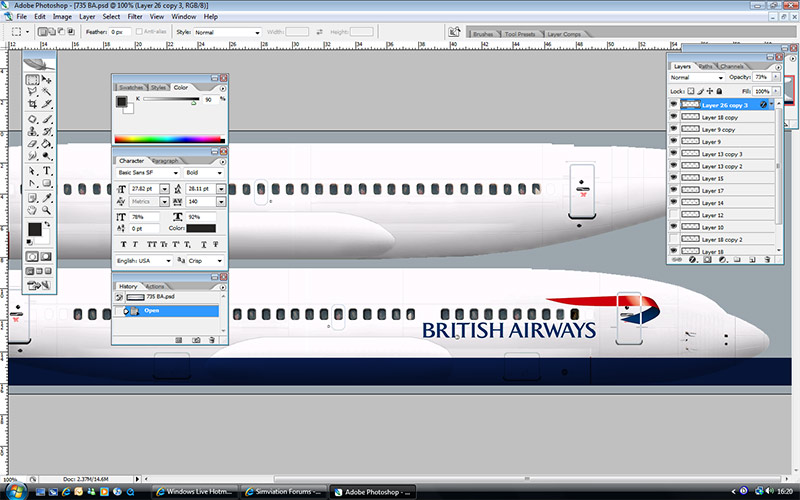Switch to the Swatches tab
The width and height of the screenshot is (800, 500).
point(131,88)
